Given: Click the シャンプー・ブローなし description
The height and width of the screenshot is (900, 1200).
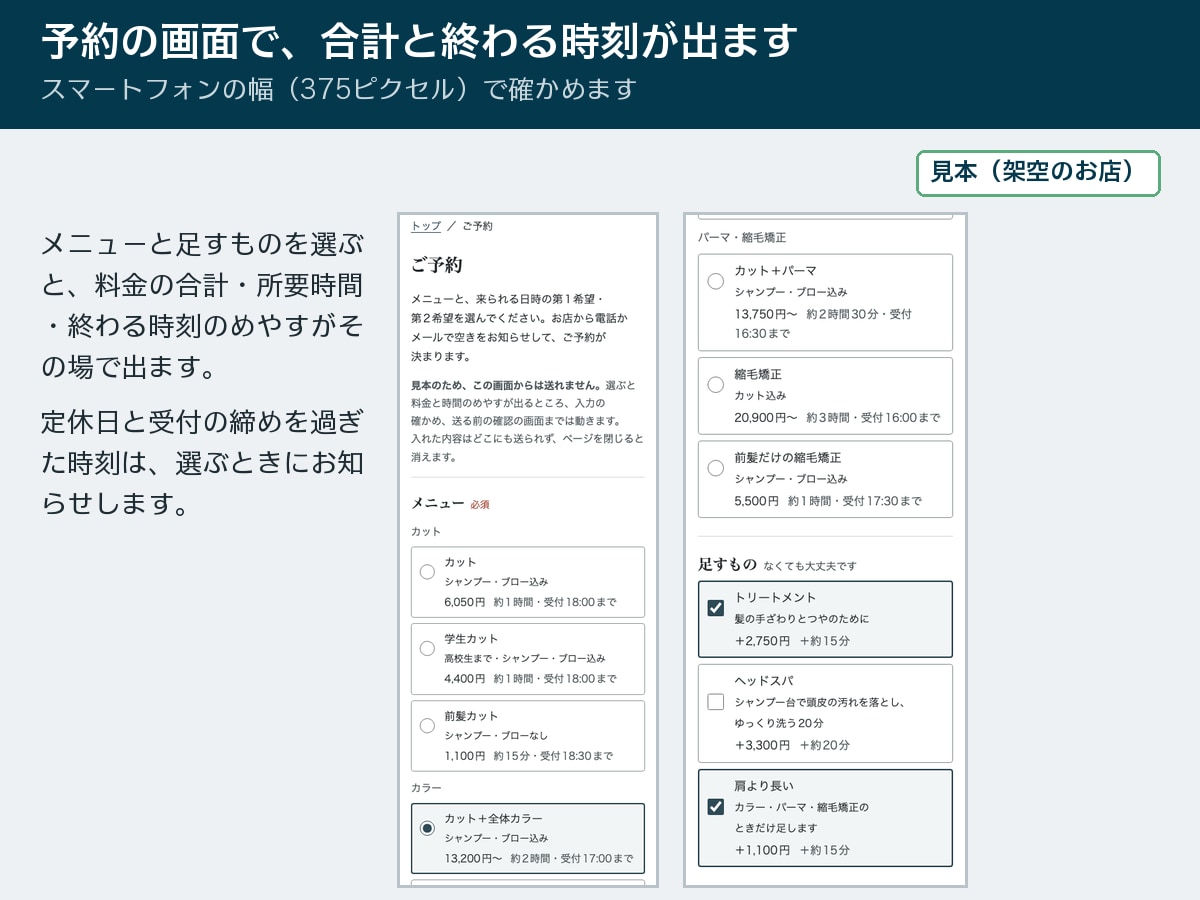Looking at the screenshot, I should 496,736.
